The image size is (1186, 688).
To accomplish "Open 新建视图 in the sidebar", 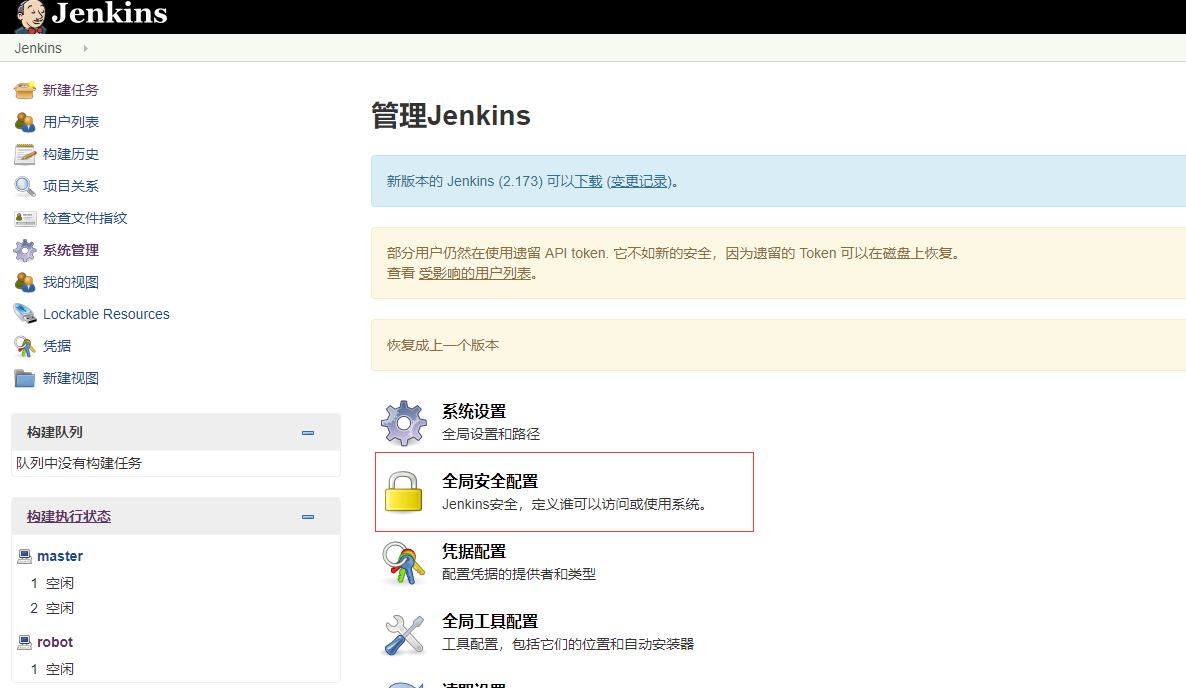I will tap(70, 378).
